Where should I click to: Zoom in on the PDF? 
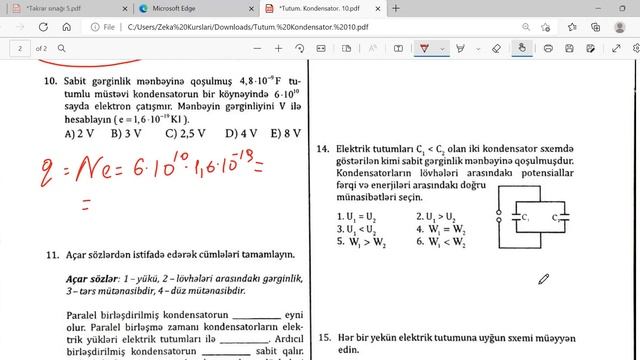pos(278,49)
